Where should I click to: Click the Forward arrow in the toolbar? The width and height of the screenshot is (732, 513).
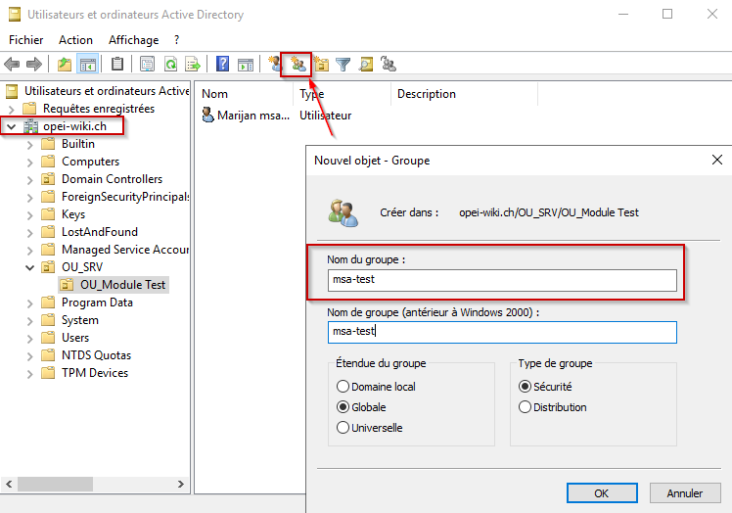34,64
